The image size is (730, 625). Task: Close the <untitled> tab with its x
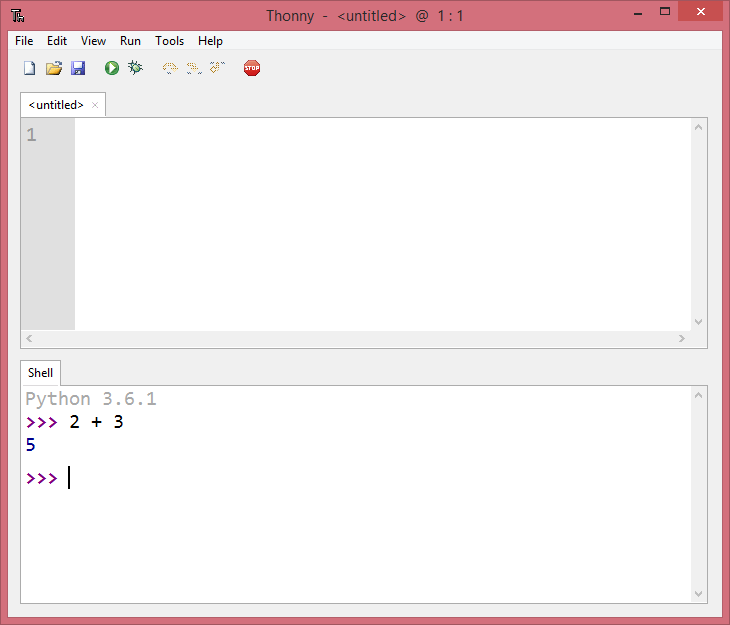coord(95,105)
